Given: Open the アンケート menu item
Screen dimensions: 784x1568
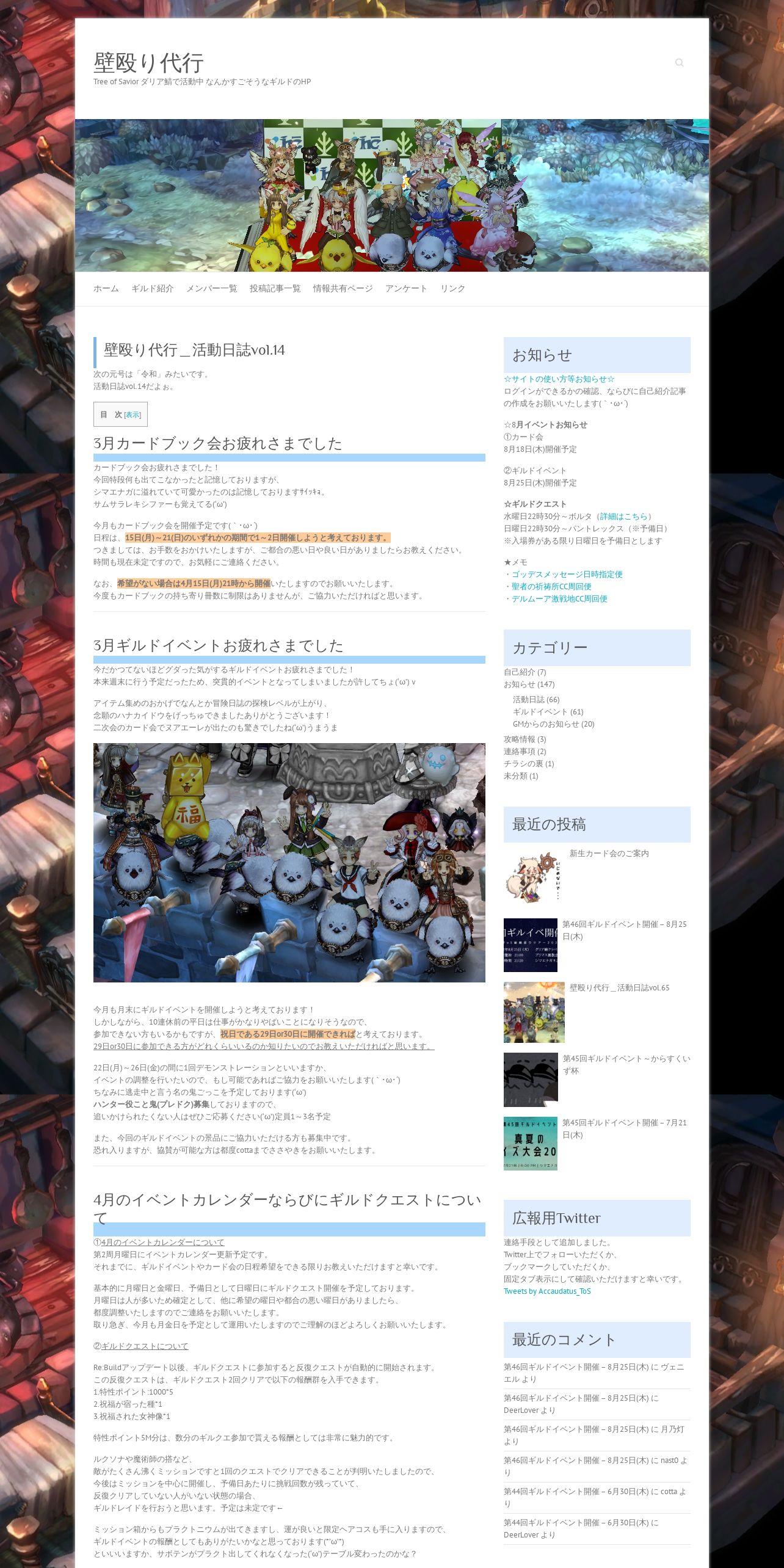Looking at the screenshot, I should [407, 288].
